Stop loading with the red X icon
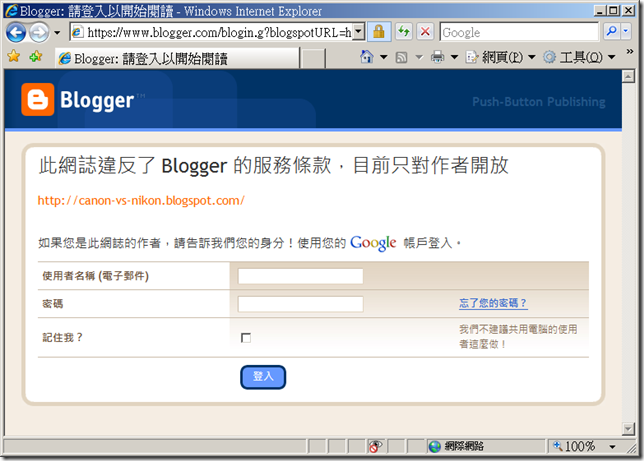The width and height of the screenshot is (644, 461). pyautogui.click(x=426, y=32)
